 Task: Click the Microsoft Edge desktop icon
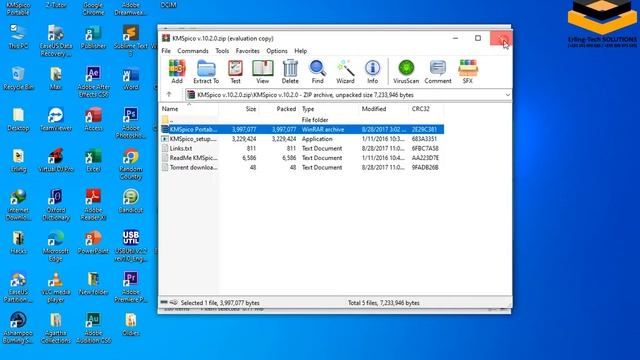pos(56,246)
